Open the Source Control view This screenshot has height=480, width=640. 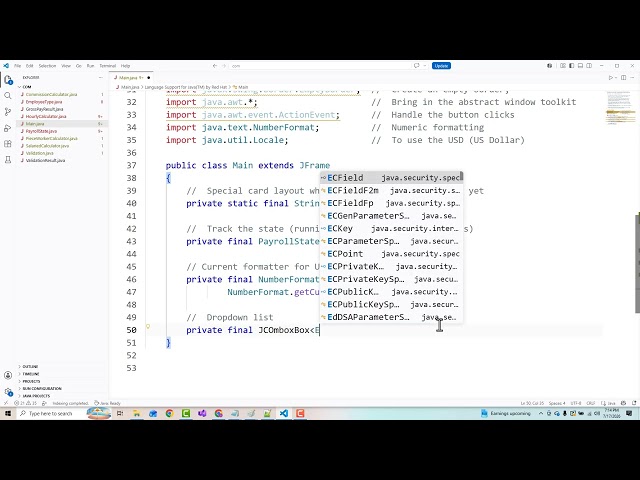(x=8, y=112)
